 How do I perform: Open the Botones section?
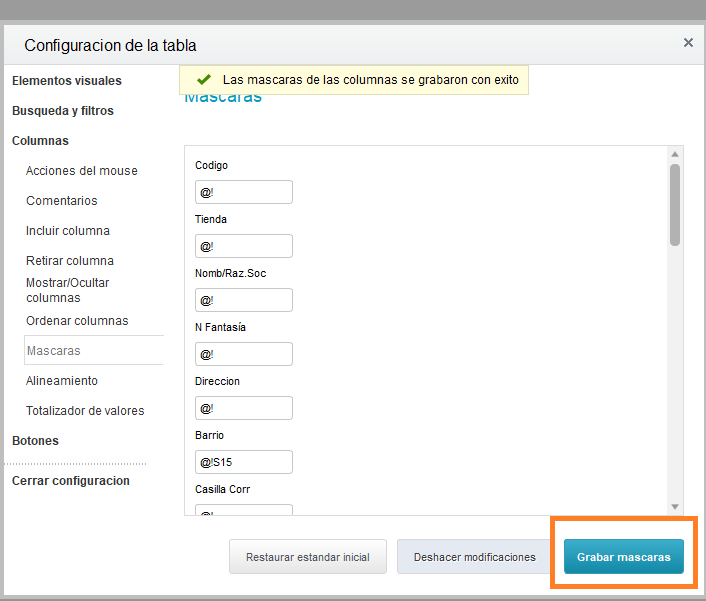35,441
